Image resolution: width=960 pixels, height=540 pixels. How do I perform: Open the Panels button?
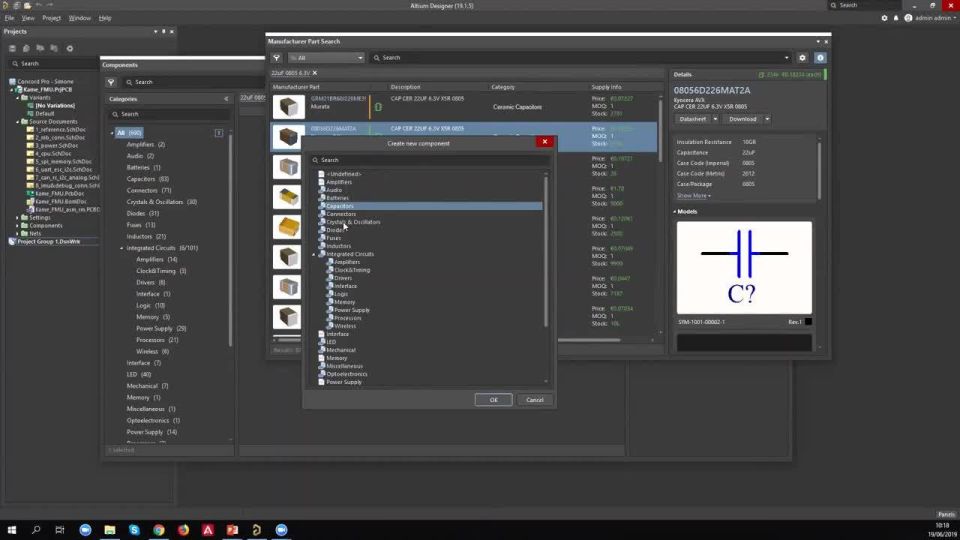pos(946,514)
